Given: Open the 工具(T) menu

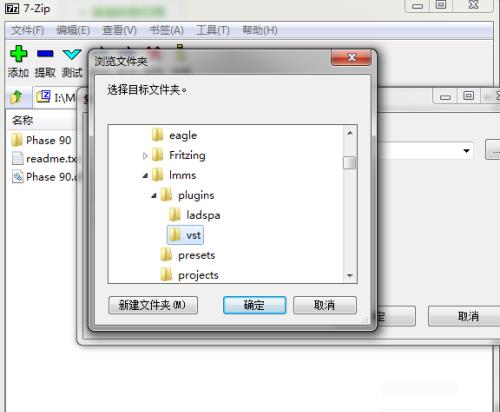Looking at the screenshot, I should pyautogui.click(x=213, y=31).
